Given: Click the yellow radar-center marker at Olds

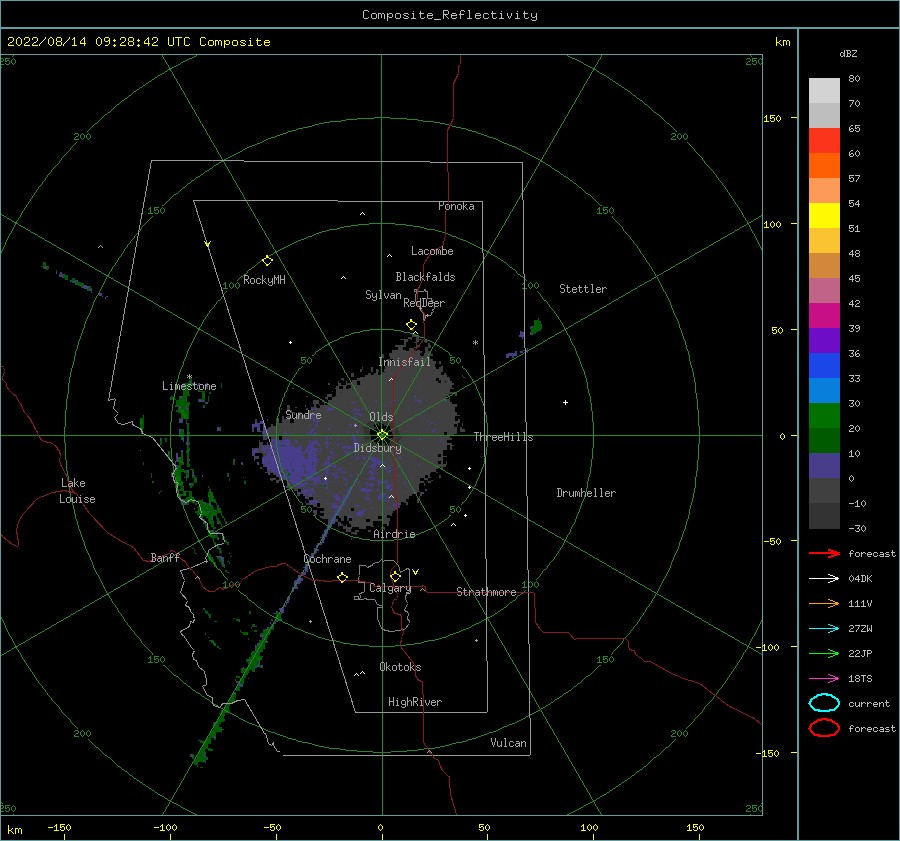Looking at the screenshot, I should (382, 435).
